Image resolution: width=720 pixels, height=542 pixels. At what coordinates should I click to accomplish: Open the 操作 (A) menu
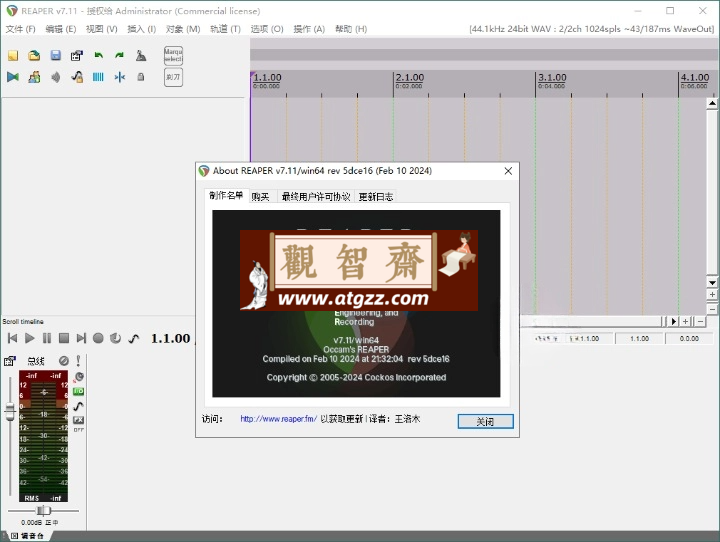coord(309,29)
